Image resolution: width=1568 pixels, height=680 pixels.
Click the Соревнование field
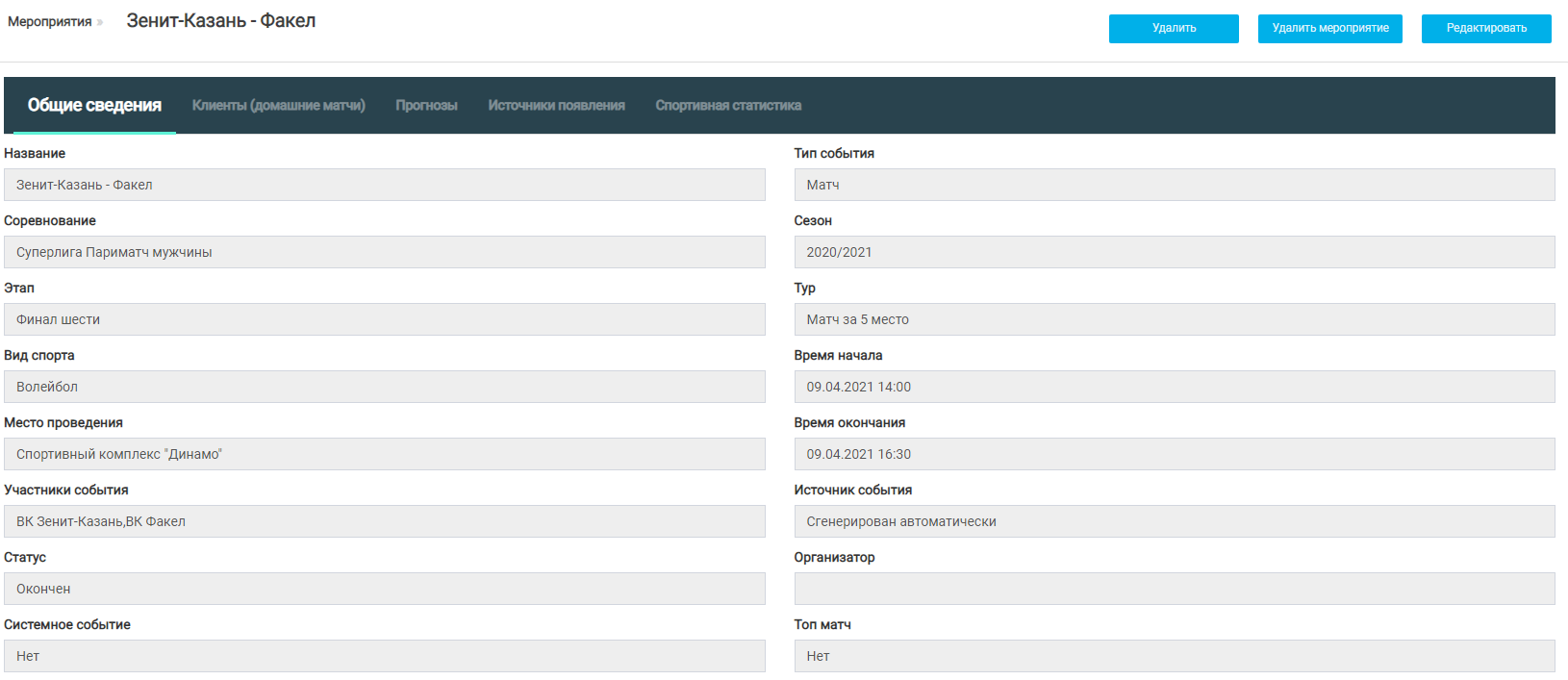pos(385,252)
